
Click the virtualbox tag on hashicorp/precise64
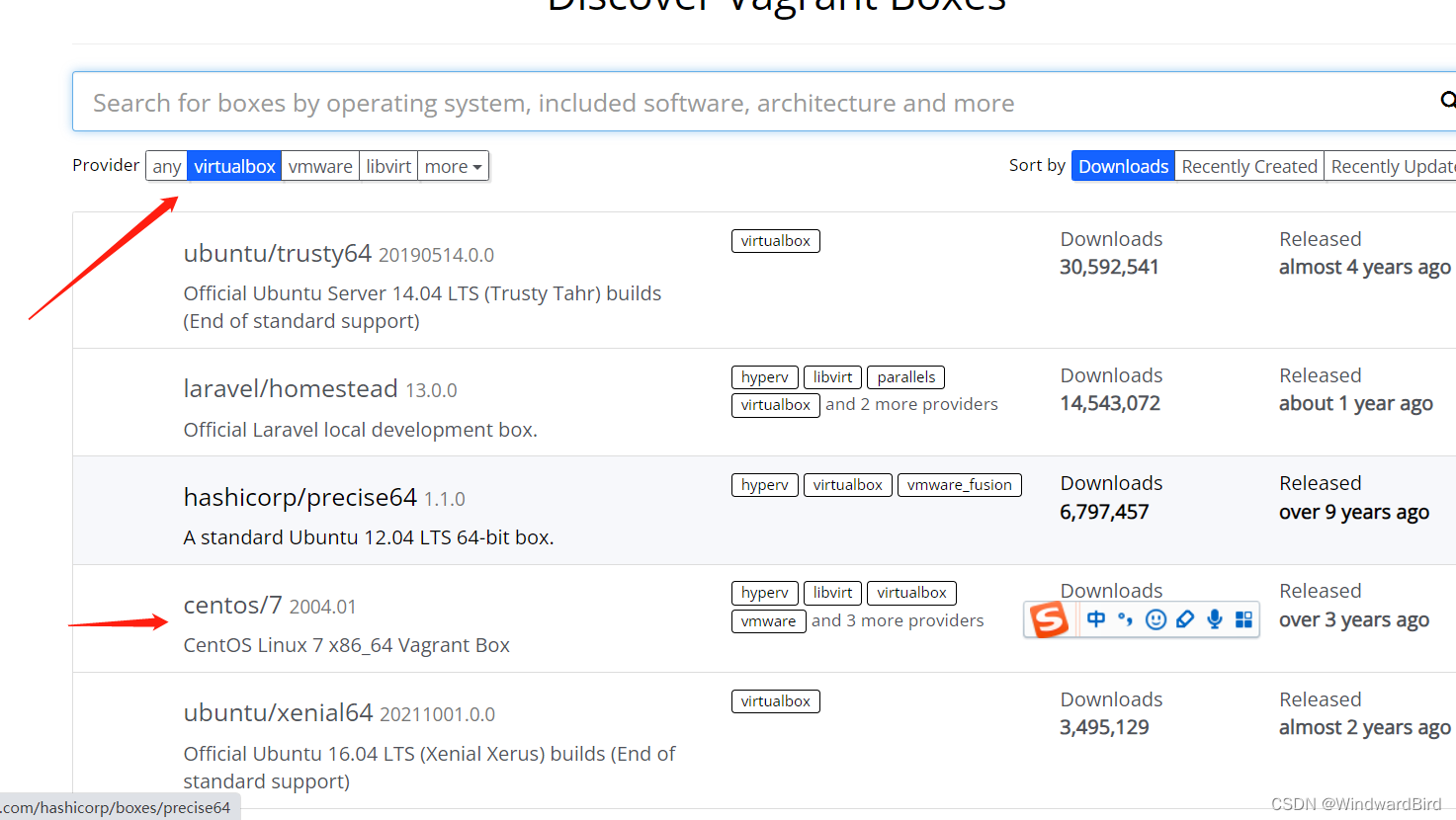[x=848, y=485]
